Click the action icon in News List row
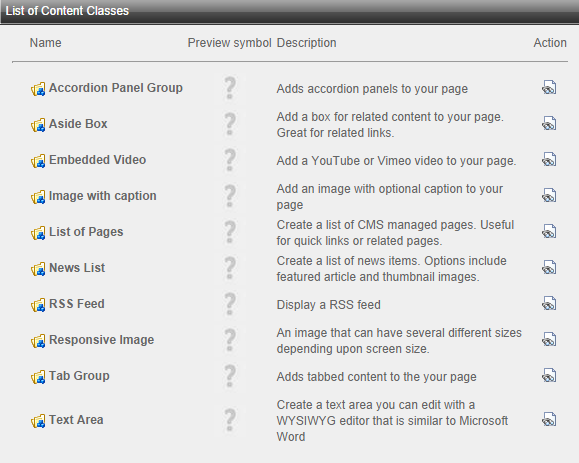The image size is (579, 463). click(x=549, y=267)
